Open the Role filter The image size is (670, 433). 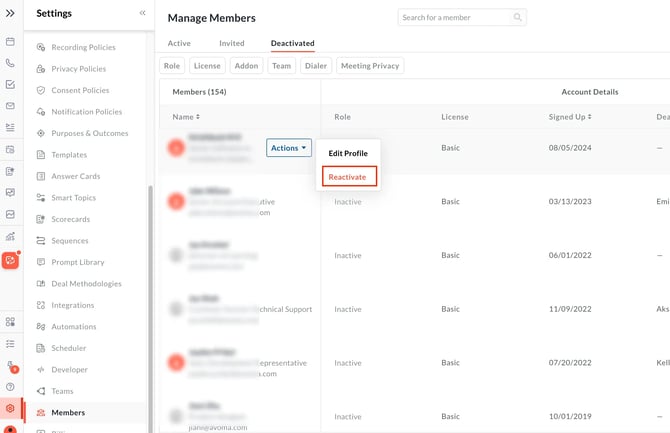point(172,66)
